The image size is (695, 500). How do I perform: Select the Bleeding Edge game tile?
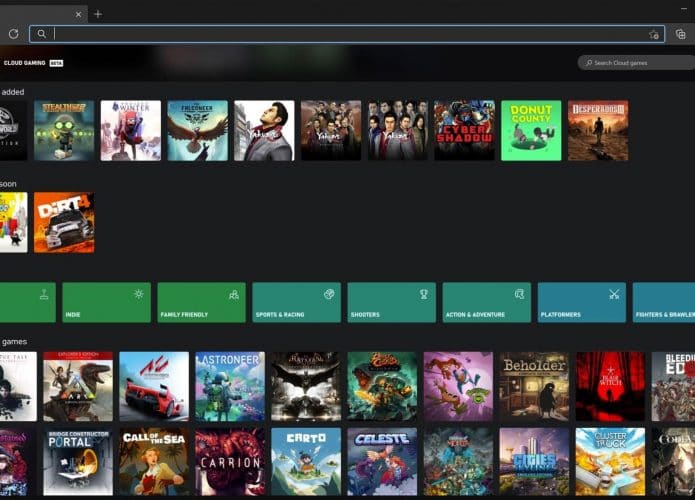click(x=673, y=387)
